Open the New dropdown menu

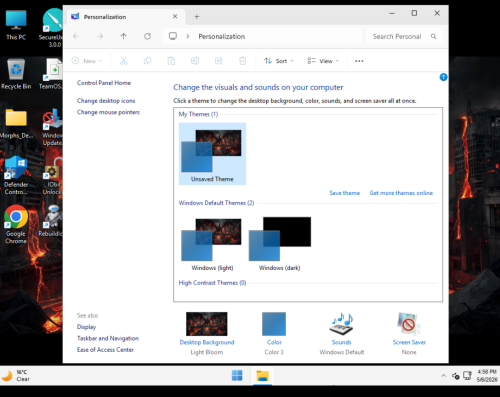pos(87,61)
